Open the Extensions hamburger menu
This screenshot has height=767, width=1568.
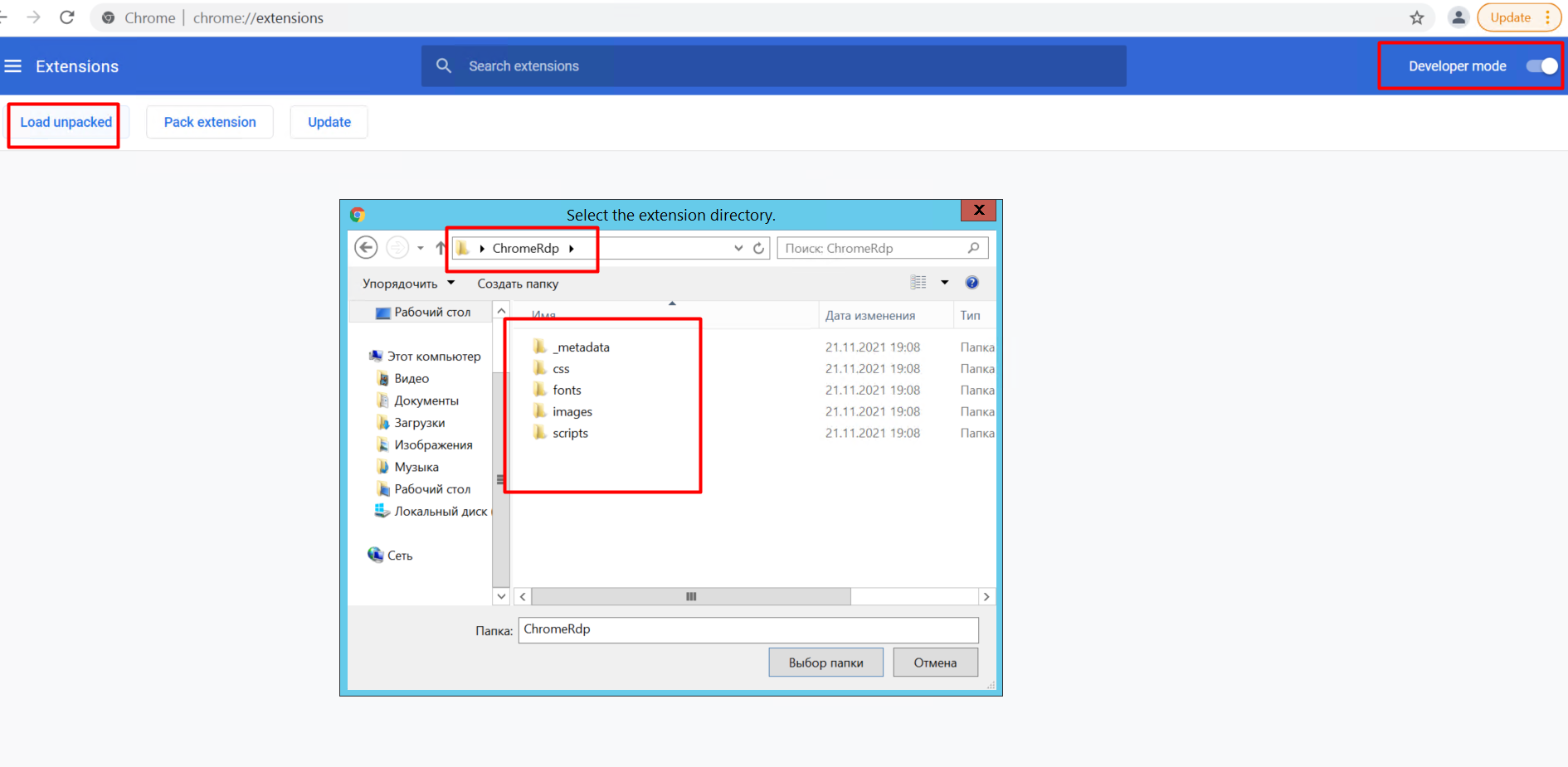(13, 66)
